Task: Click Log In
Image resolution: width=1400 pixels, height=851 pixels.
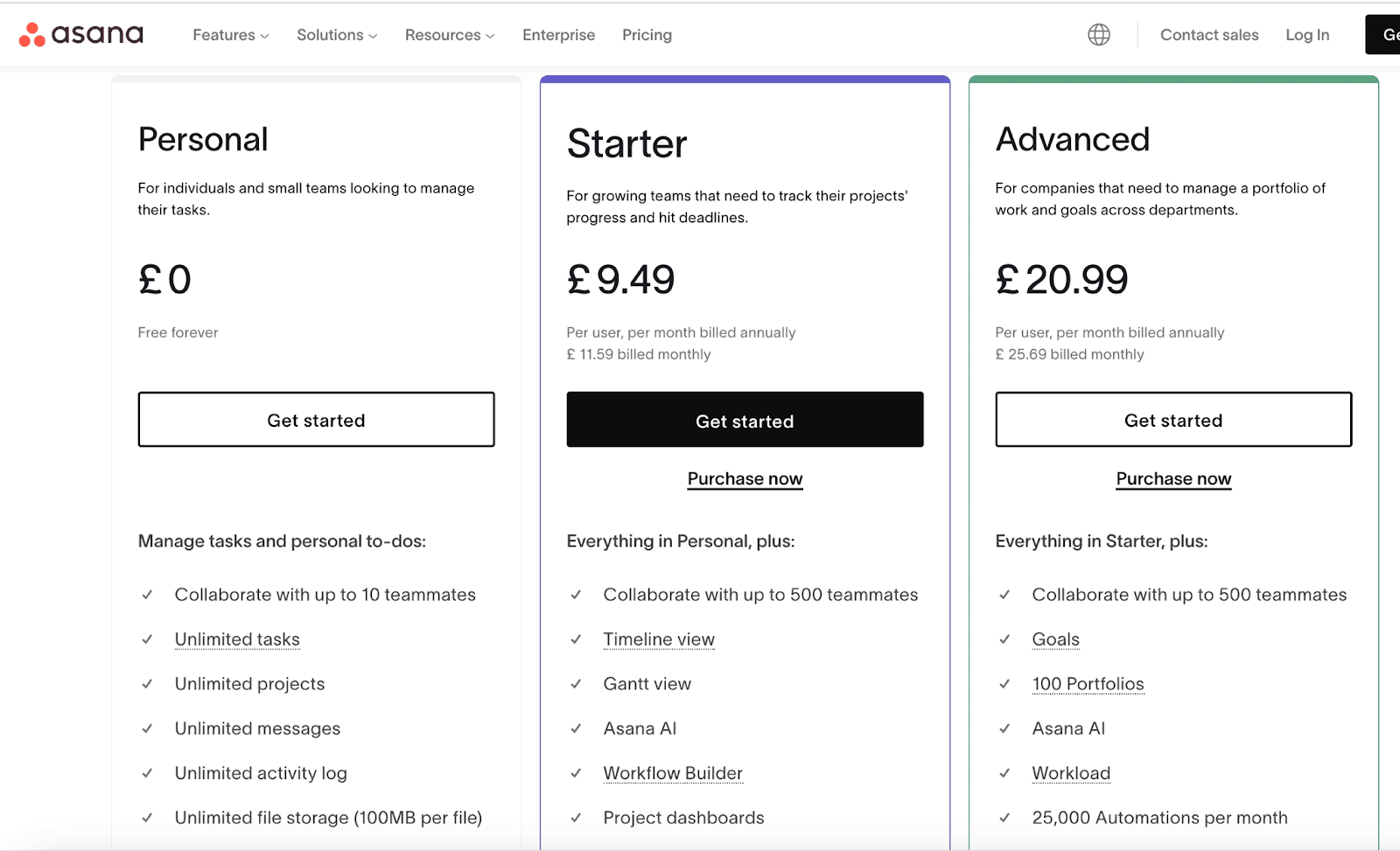Action: point(1307,35)
